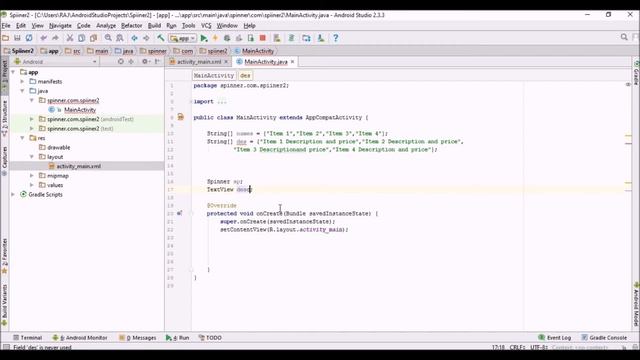Click the Help question mark icon
Image resolution: width=640 pixels, height=360 pixels.
(336, 38)
